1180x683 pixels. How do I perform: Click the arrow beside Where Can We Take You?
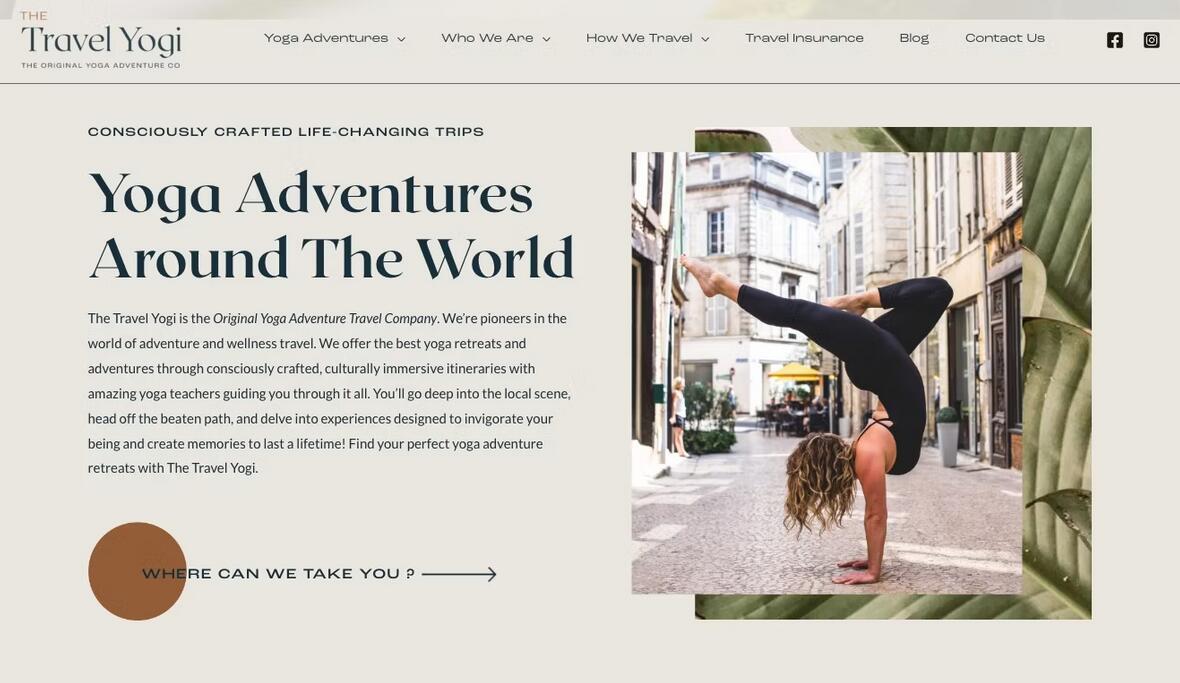pyautogui.click(x=459, y=574)
